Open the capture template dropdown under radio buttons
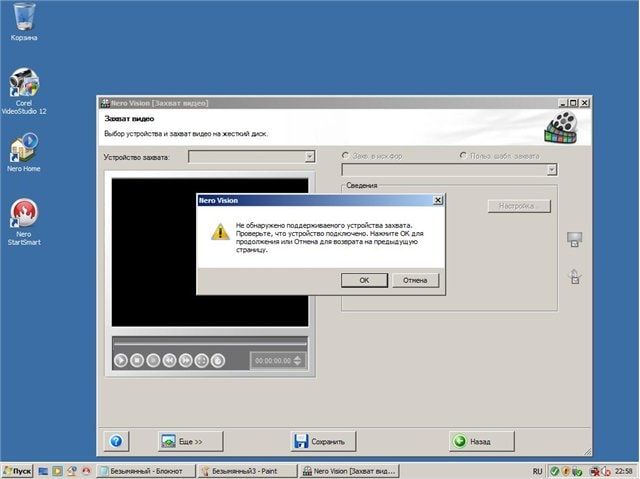640x479 pixels. point(552,170)
